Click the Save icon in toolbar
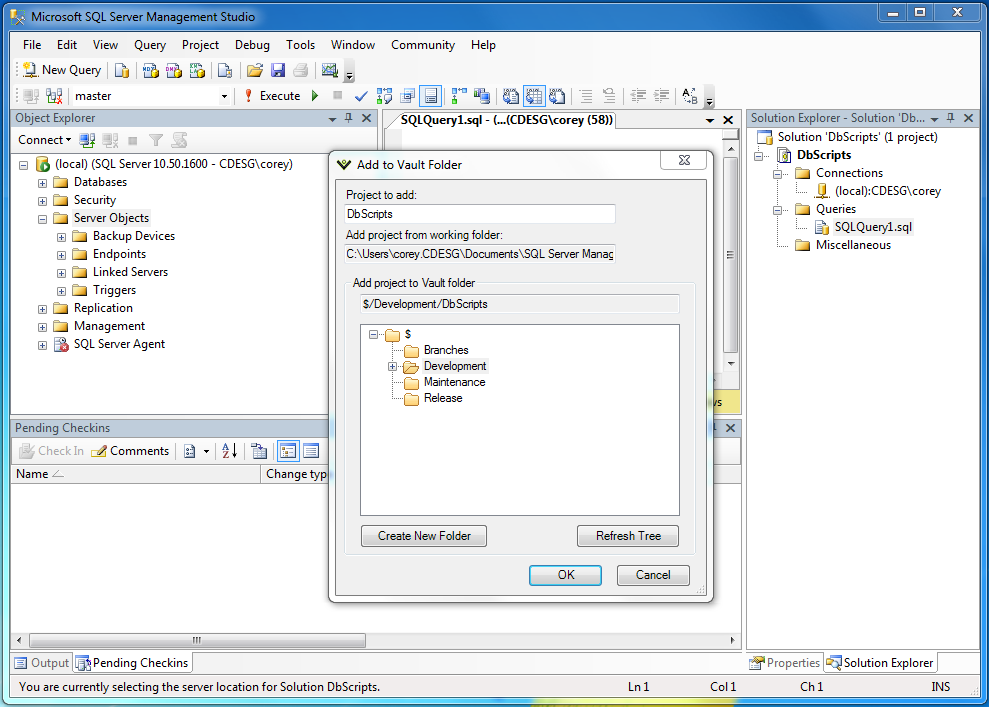Image resolution: width=989 pixels, height=707 pixels. pyautogui.click(x=278, y=70)
